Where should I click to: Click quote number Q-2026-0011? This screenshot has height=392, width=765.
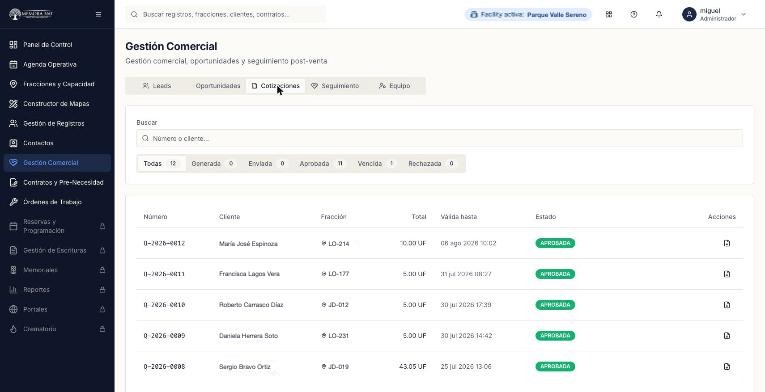click(x=164, y=274)
